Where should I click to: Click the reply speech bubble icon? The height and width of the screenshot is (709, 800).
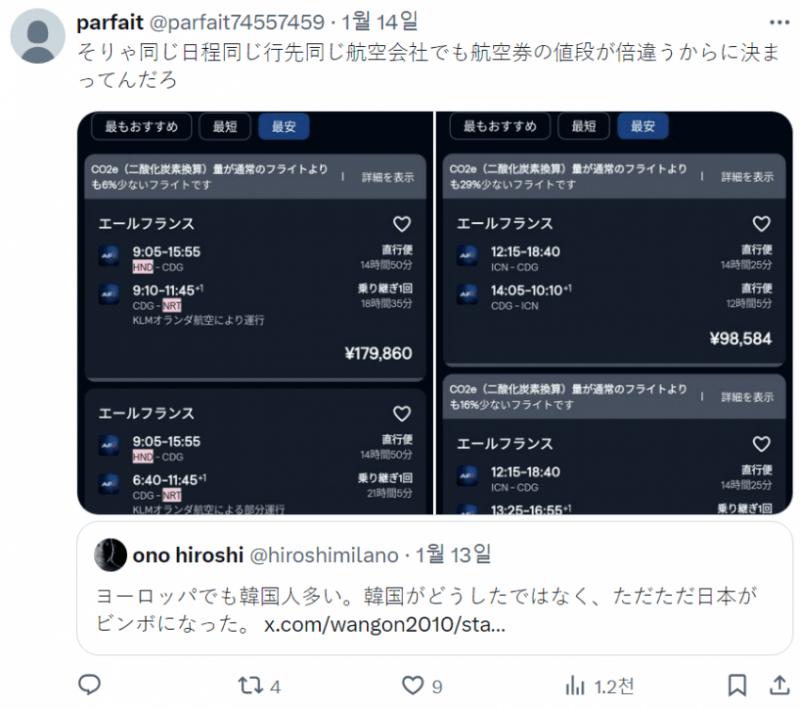point(89,685)
